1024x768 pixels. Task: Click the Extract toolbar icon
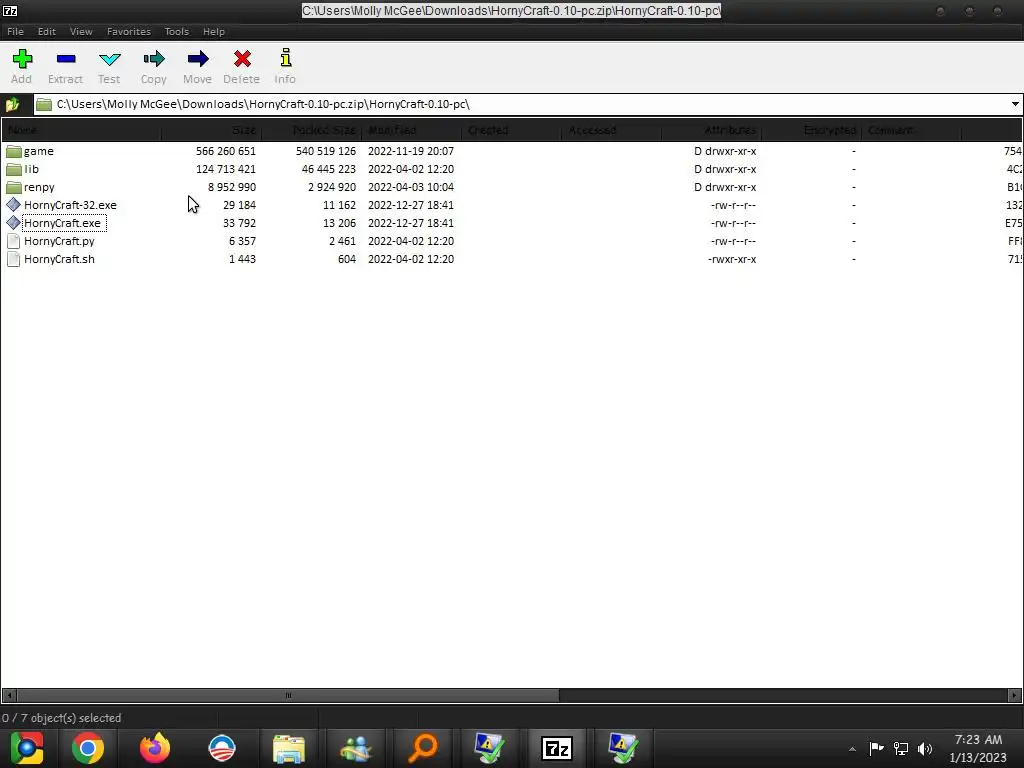click(66, 59)
